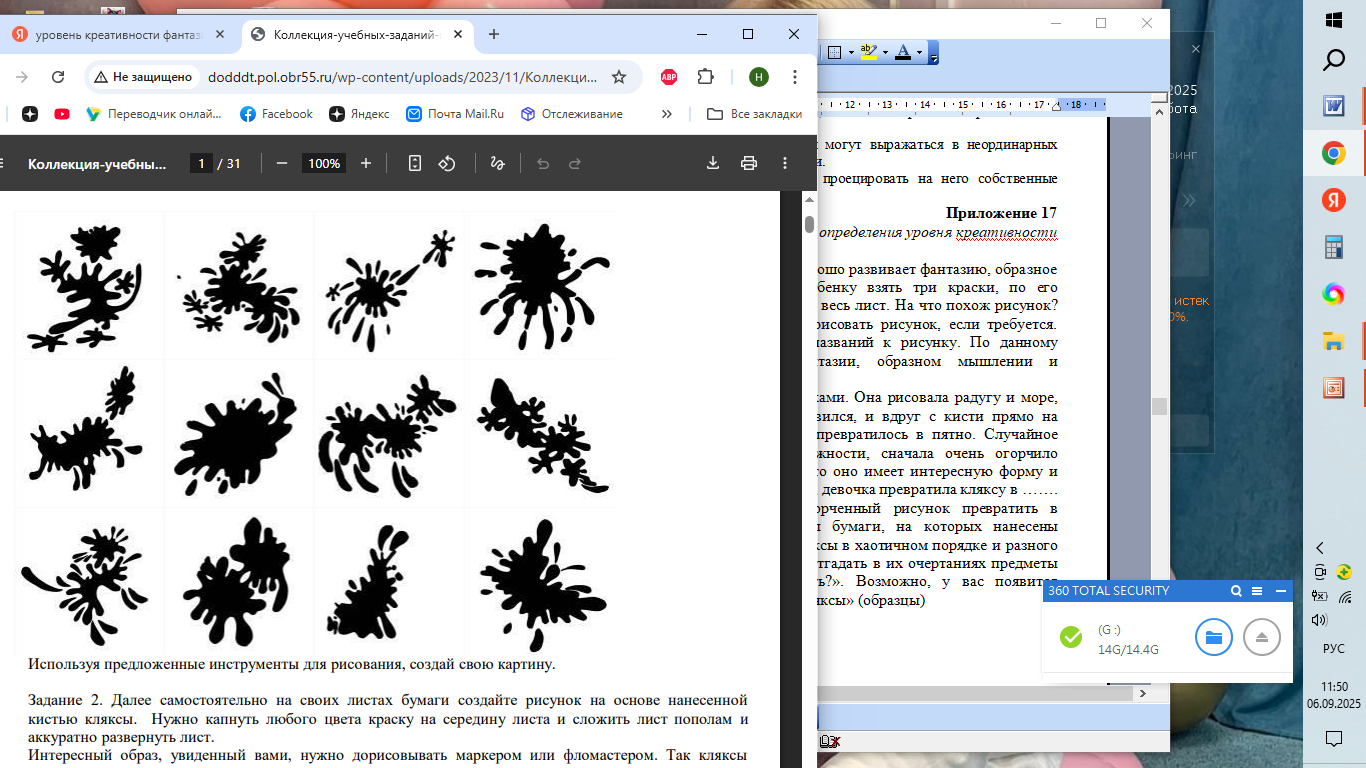The image size is (1366, 768).
Task: Print the PDF document
Action: pos(748,164)
